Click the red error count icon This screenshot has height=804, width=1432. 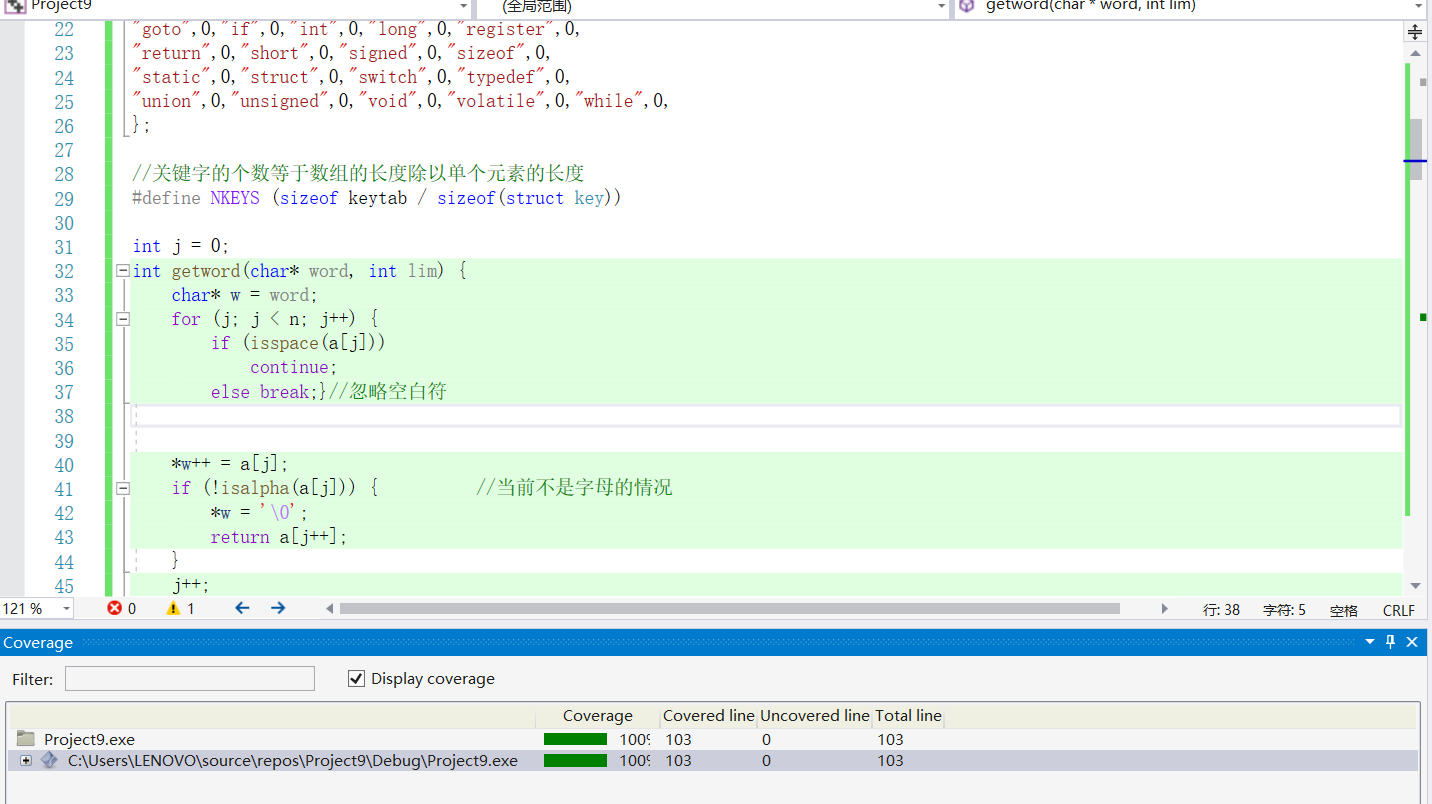[x=115, y=609]
